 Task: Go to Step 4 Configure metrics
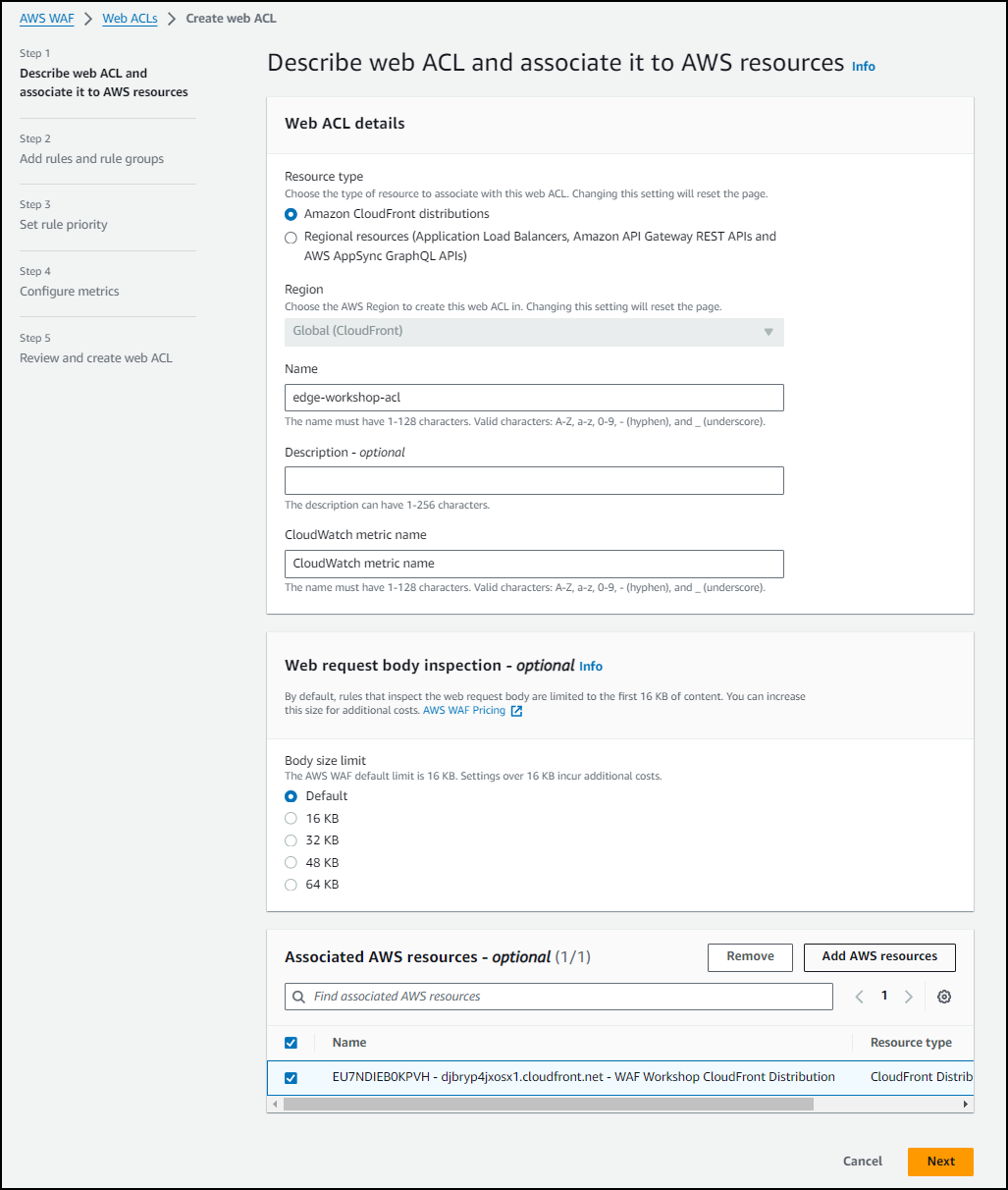pos(70,292)
